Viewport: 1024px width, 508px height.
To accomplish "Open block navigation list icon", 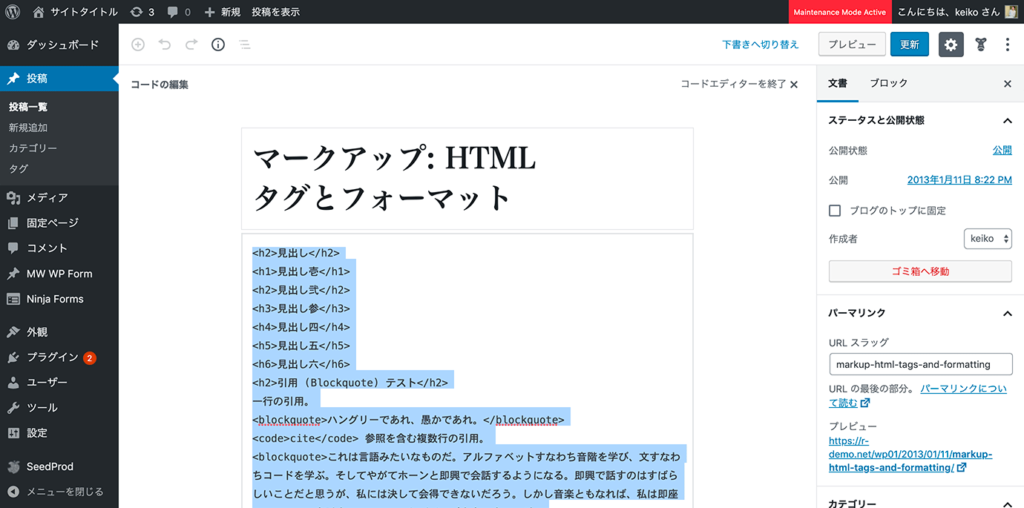I will (x=245, y=44).
